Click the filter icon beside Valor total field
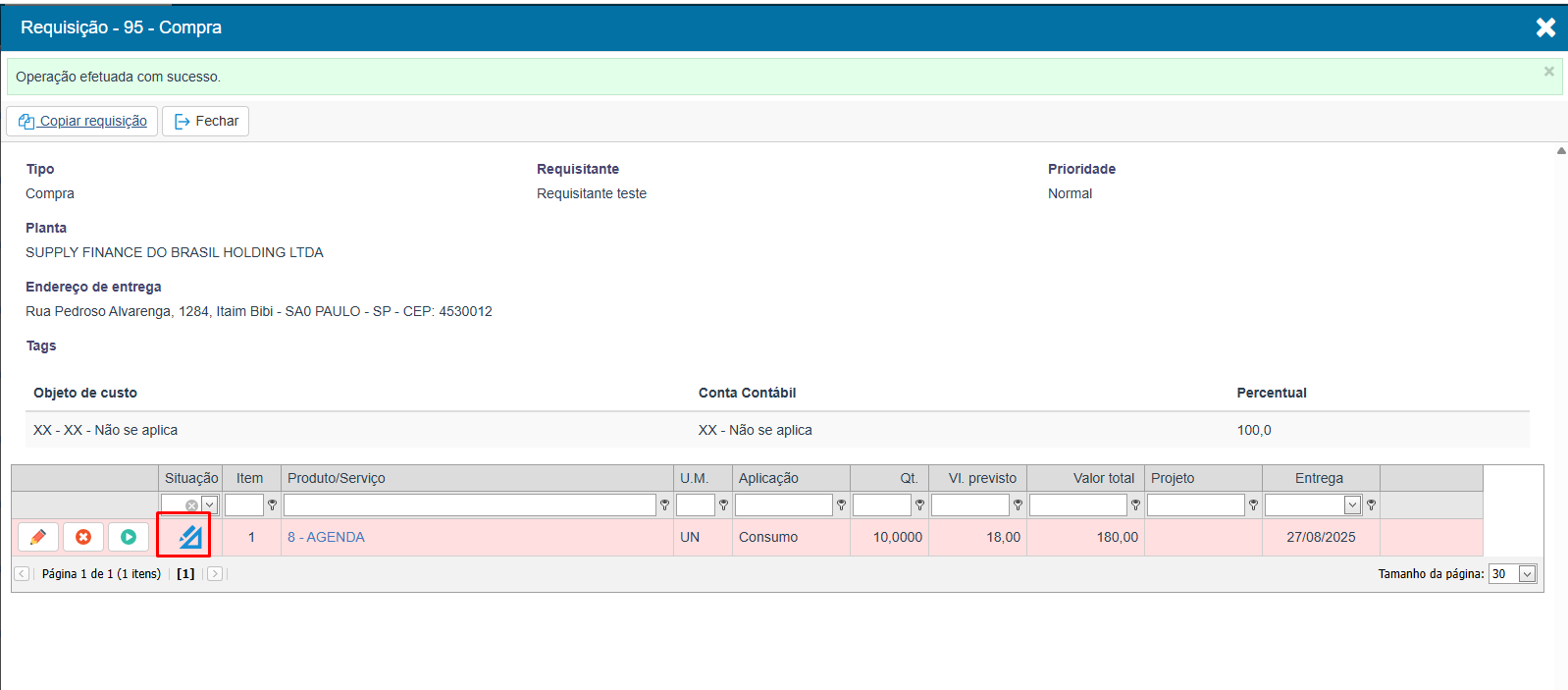The width and height of the screenshot is (1568, 690). 1135,505
